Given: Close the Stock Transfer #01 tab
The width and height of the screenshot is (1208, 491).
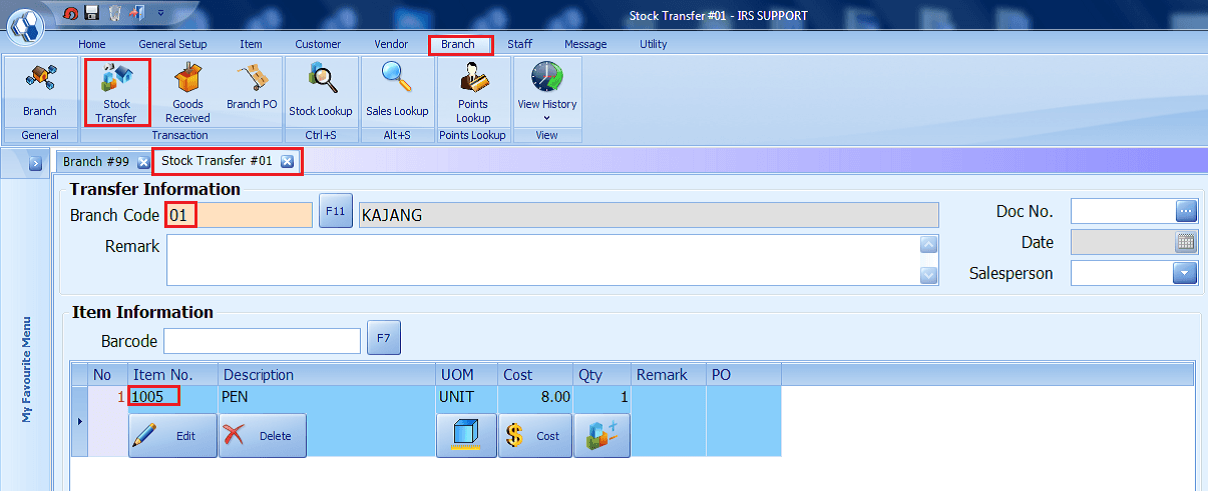Looking at the screenshot, I should 287,161.
